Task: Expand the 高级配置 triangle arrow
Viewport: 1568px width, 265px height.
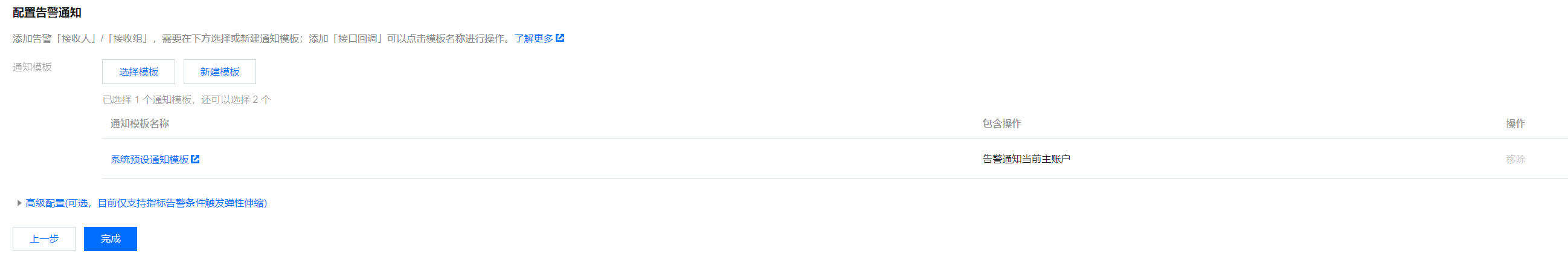Action: click(19, 203)
